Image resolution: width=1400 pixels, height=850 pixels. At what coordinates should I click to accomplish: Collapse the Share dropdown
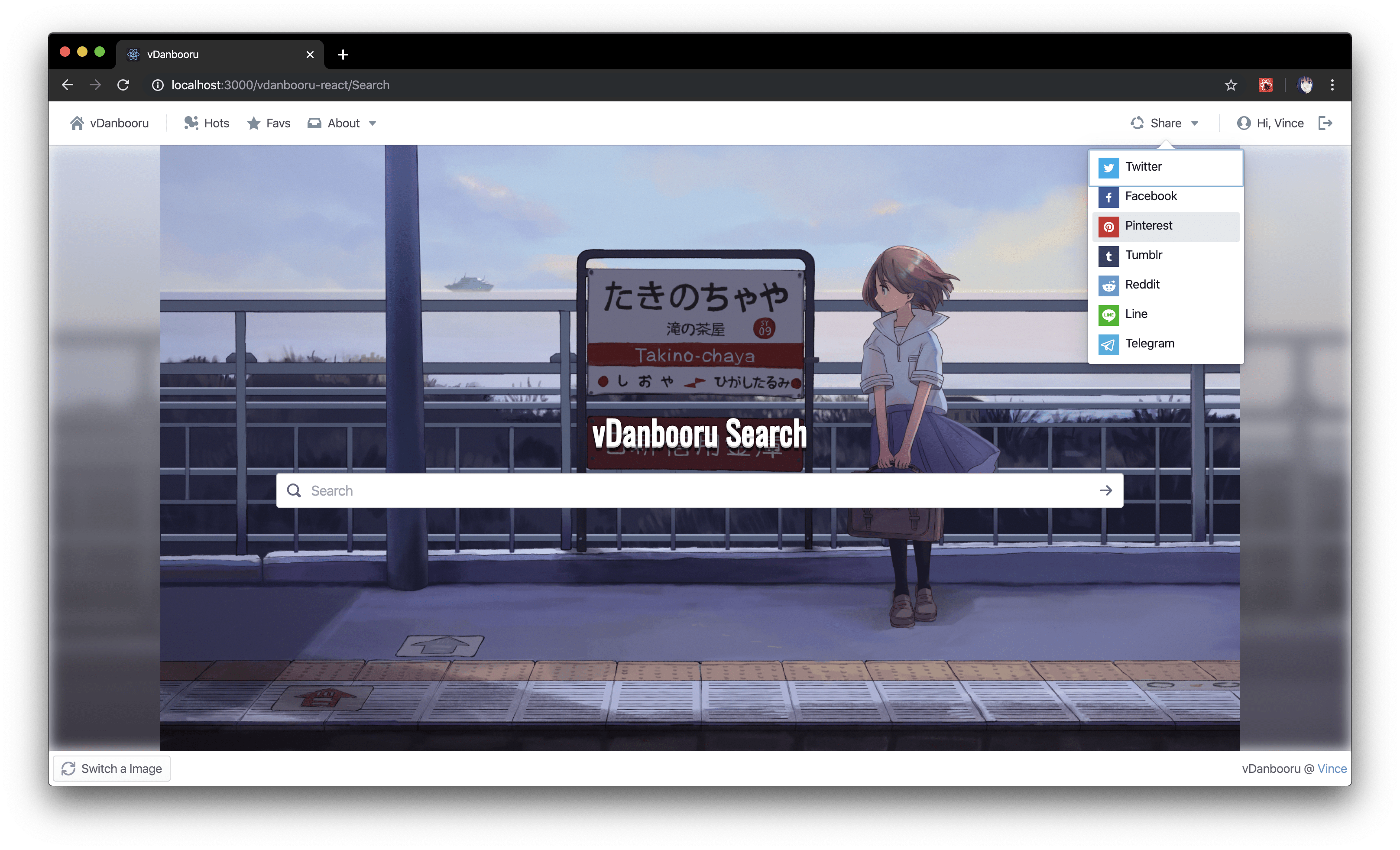1165,123
